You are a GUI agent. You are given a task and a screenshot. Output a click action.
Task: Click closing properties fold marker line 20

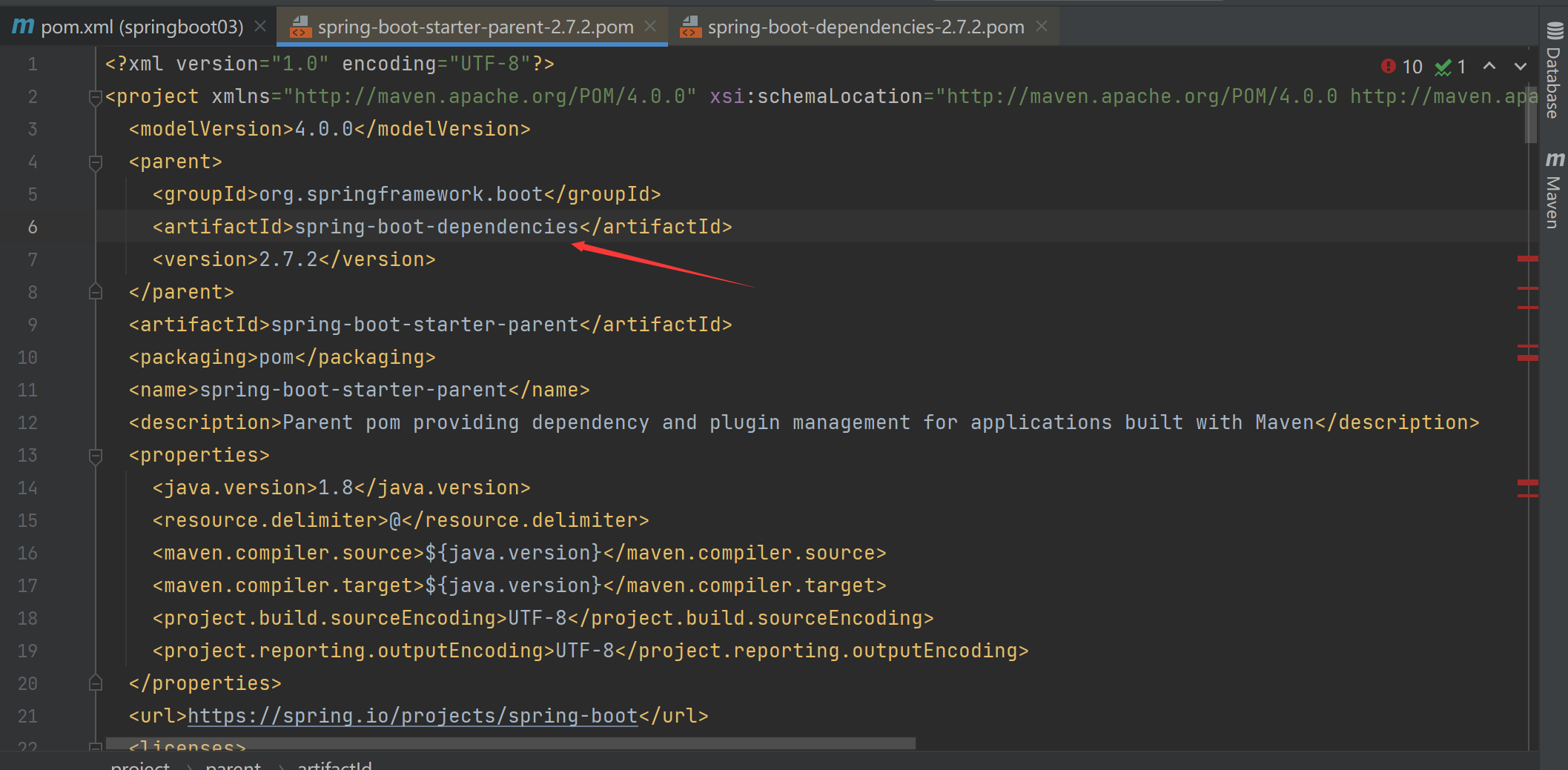click(x=95, y=683)
